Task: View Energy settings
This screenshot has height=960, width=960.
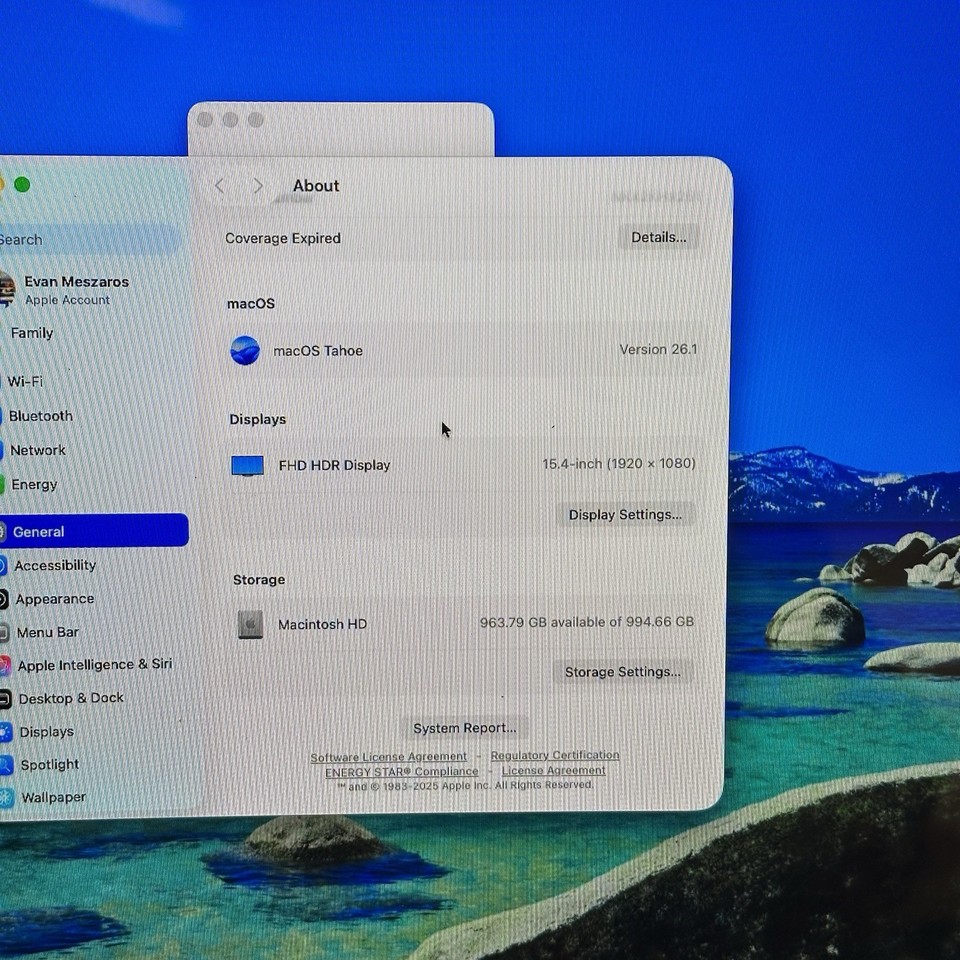Action: [x=33, y=484]
